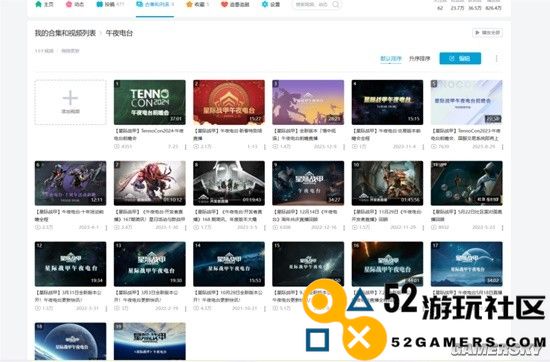Select the 合集和列表 tab
The width and height of the screenshot is (550, 362).
tap(155, 5)
